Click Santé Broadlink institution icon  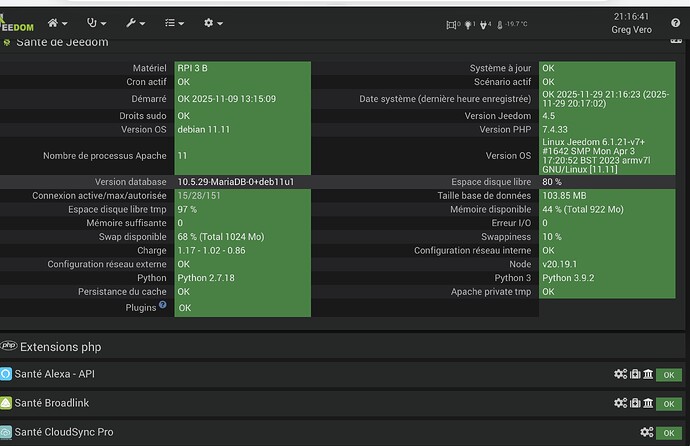point(648,403)
